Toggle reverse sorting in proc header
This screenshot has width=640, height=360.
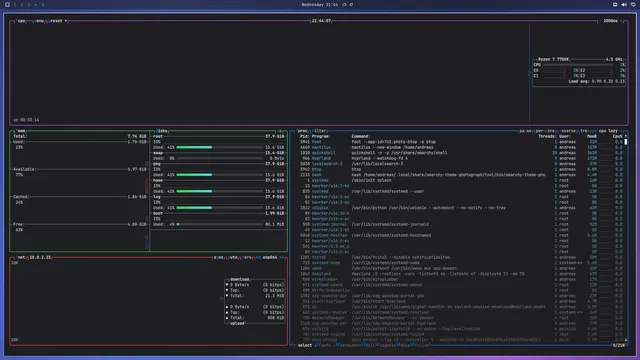click(568, 131)
